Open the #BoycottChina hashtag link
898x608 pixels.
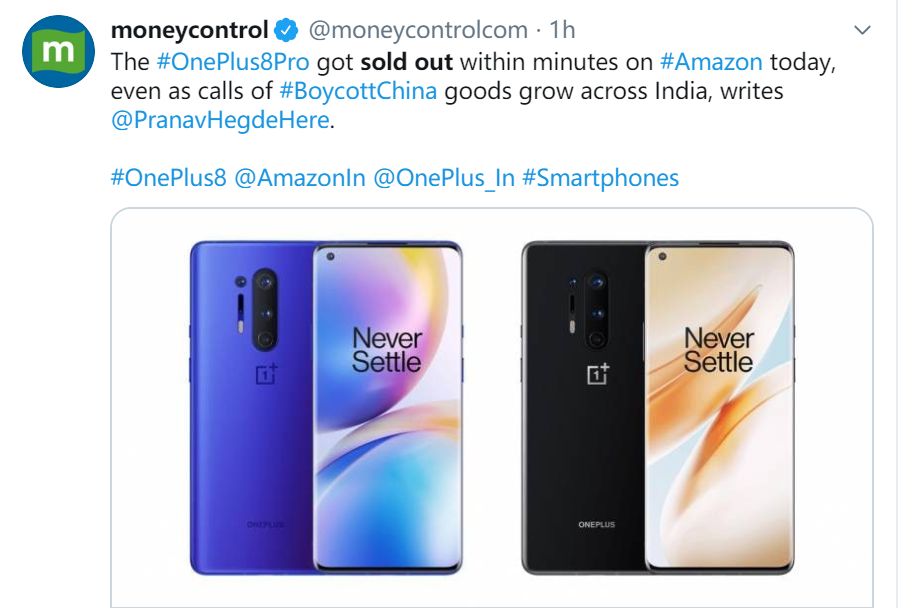[x=359, y=91]
